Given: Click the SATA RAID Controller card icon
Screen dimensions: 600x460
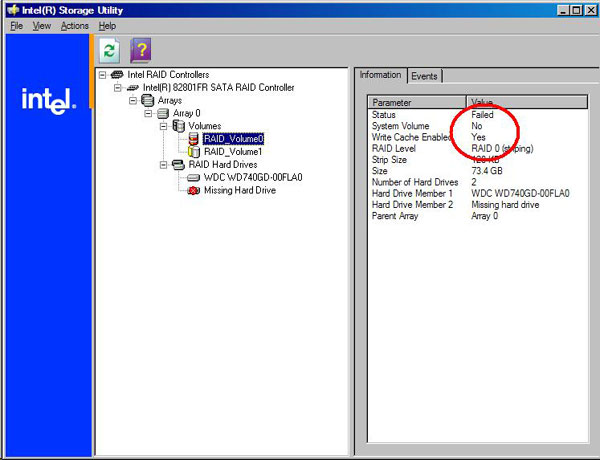Looking at the screenshot, I should point(132,88).
